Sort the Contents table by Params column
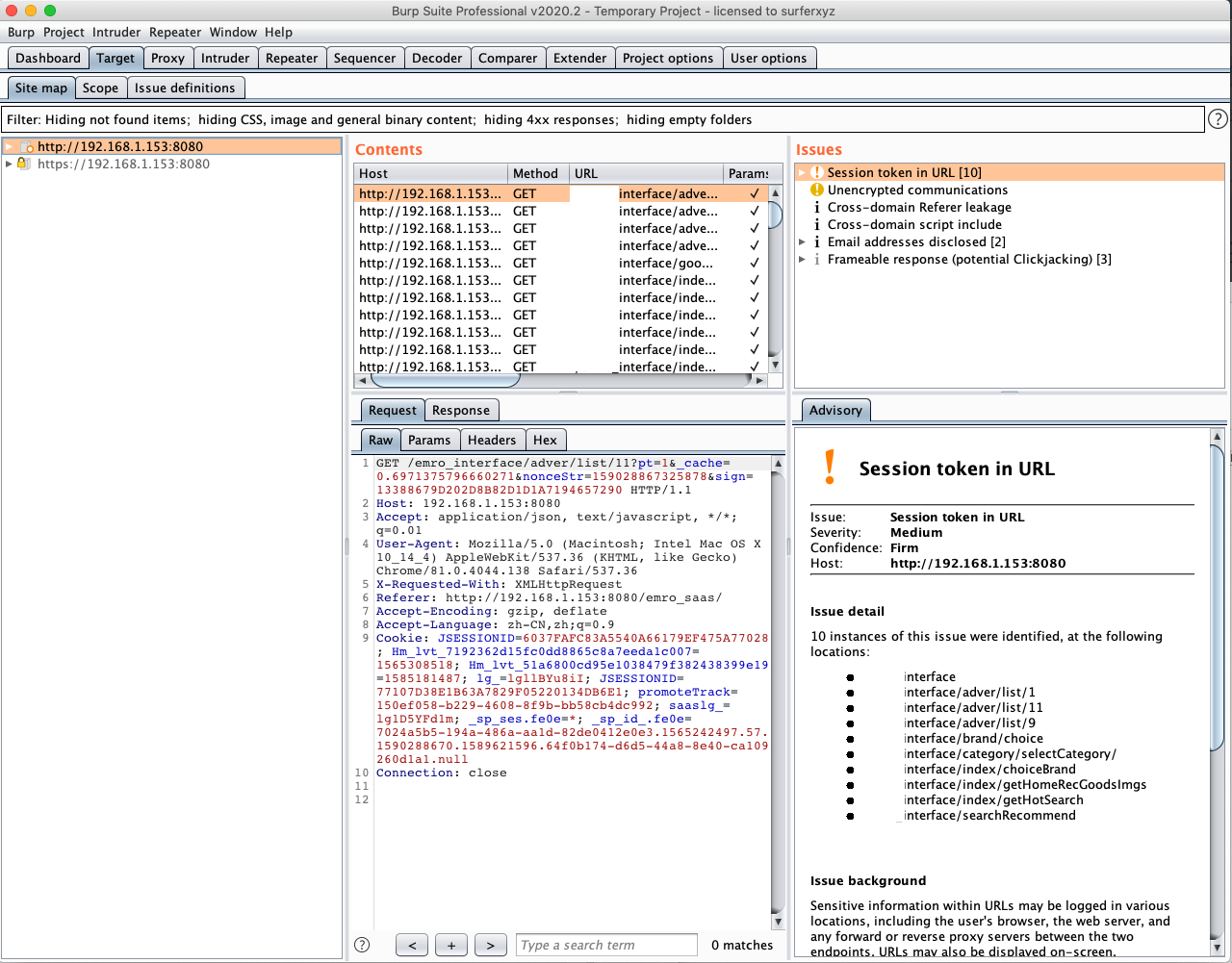Screen dimensions: 1232x963 point(748,173)
